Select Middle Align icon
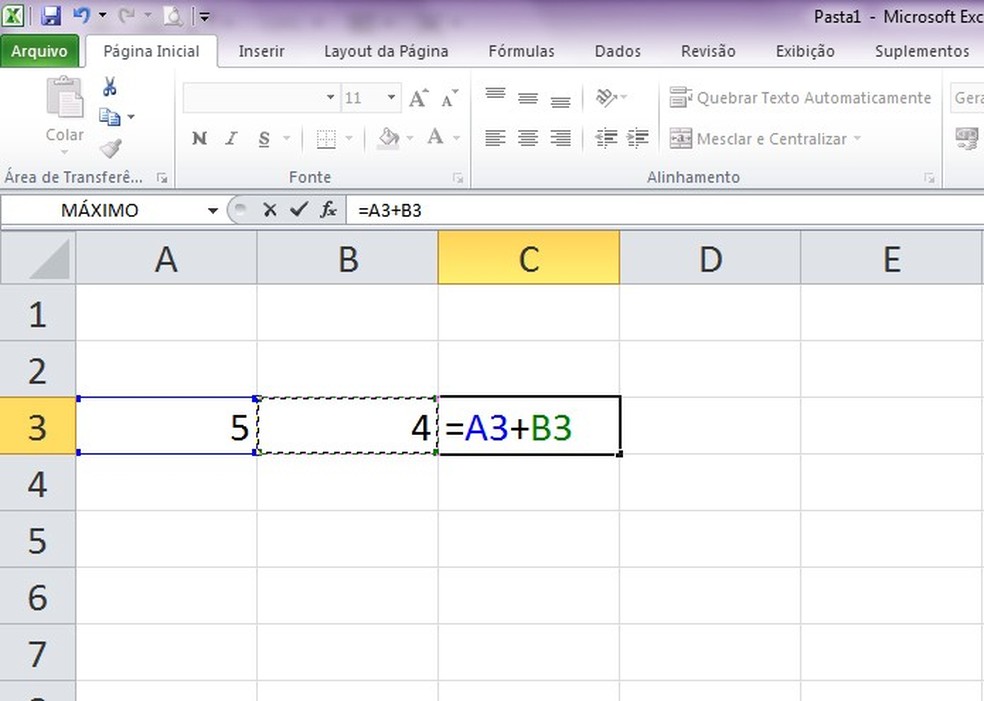 (x=528, y=98)
